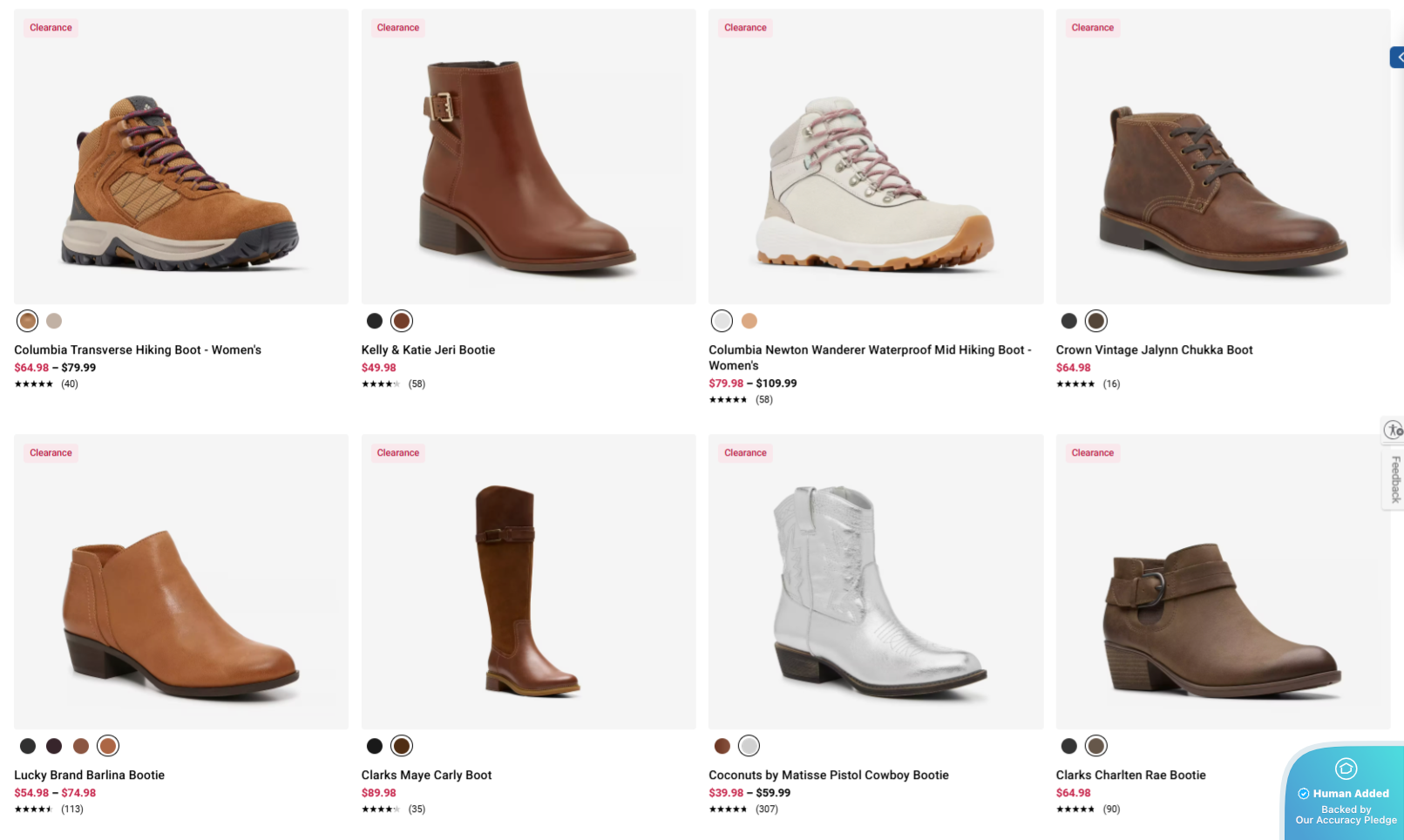Click the $49.98 price under Kelly & Katie Jeri Bootie
Image resolution: width=1404 pixels, height=840 pixels.
[378, 367]
